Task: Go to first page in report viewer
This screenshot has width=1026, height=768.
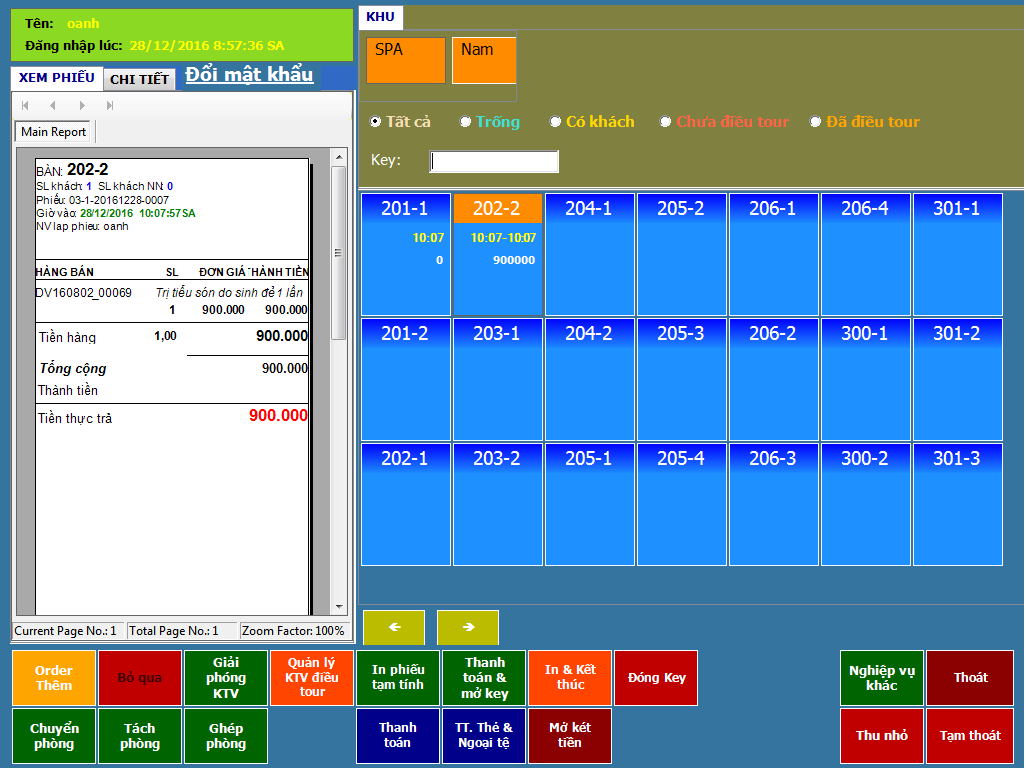Action: pos(25,105)
